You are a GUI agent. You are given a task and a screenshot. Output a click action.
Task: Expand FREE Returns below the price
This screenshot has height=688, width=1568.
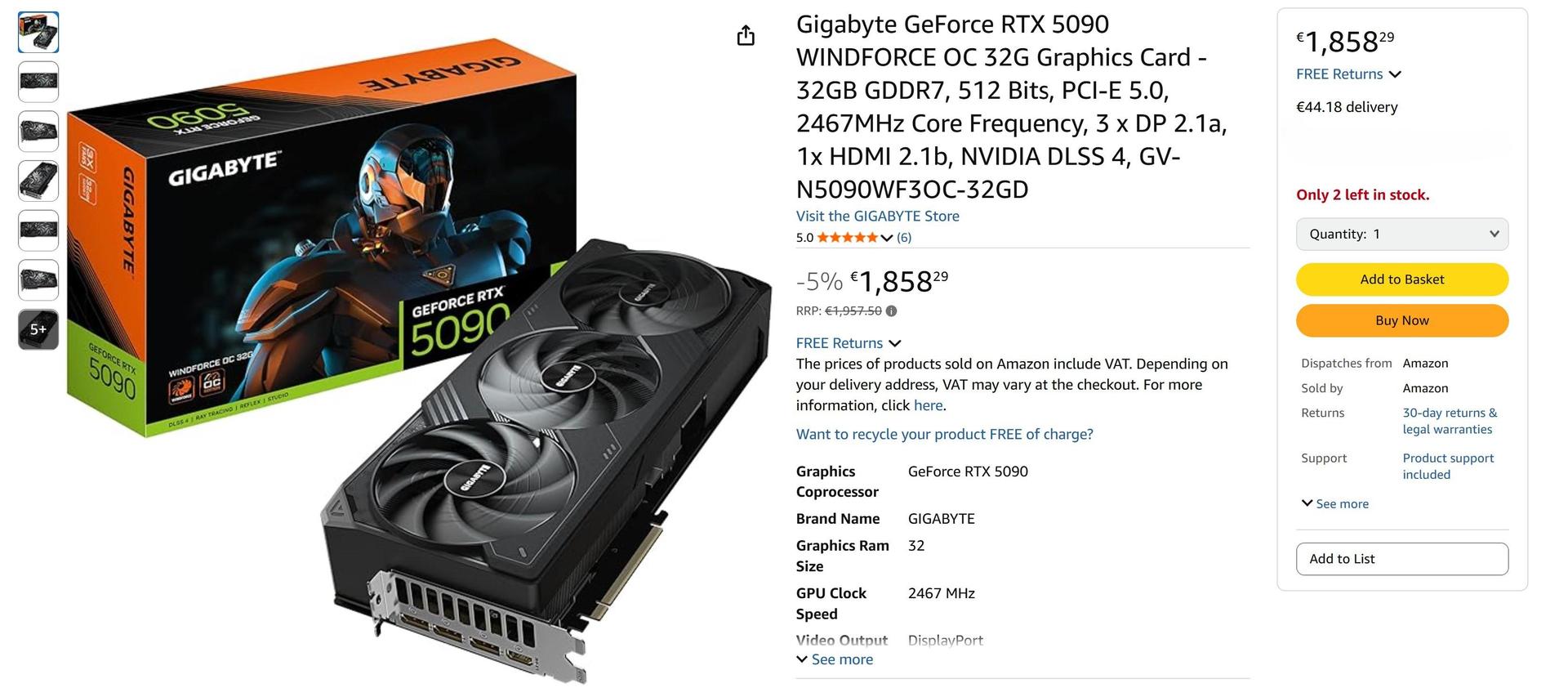click(849, 343)
